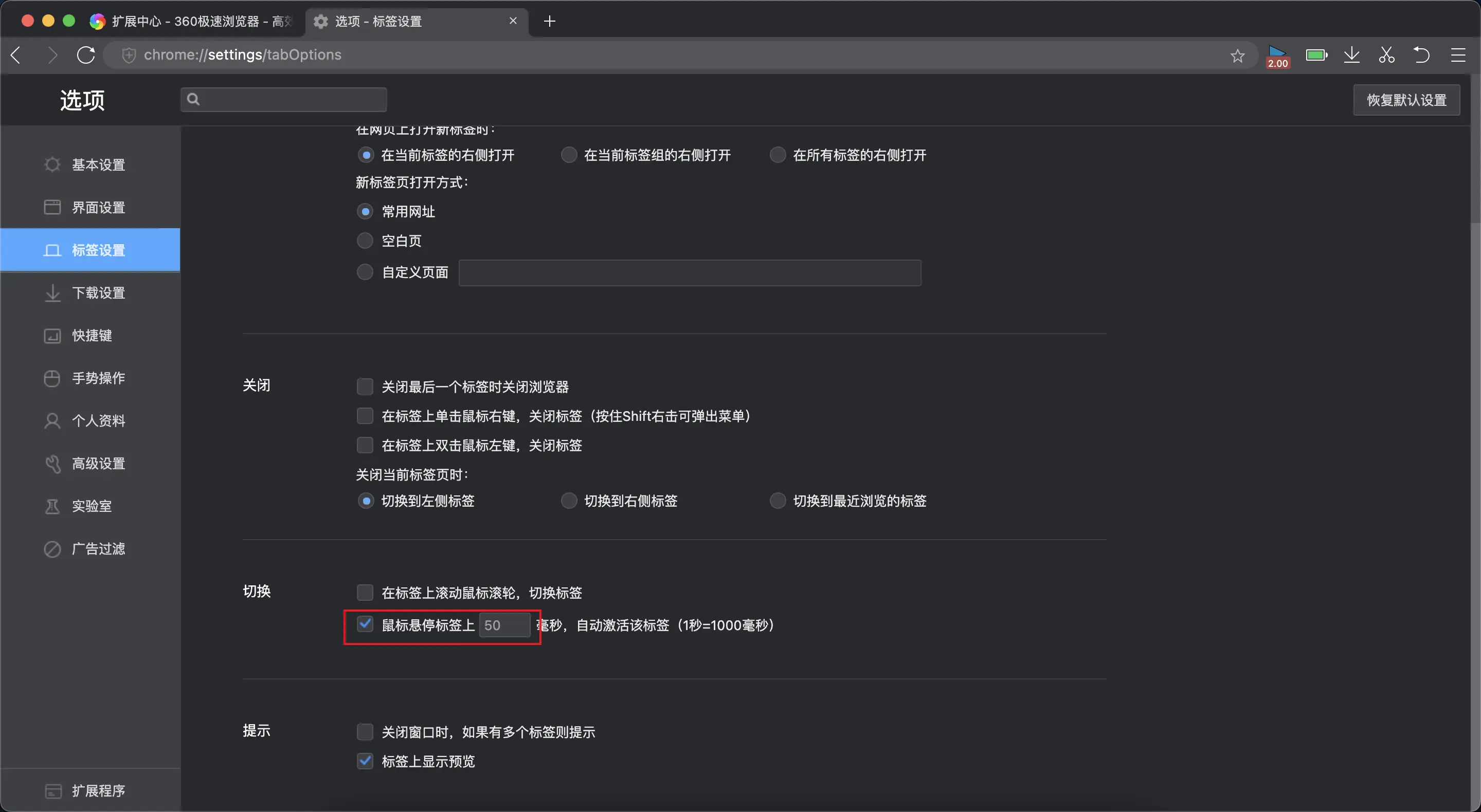Select 切换到左侧标签 radio
Screen dimensions: 1481x812
[x=366, y=501]
